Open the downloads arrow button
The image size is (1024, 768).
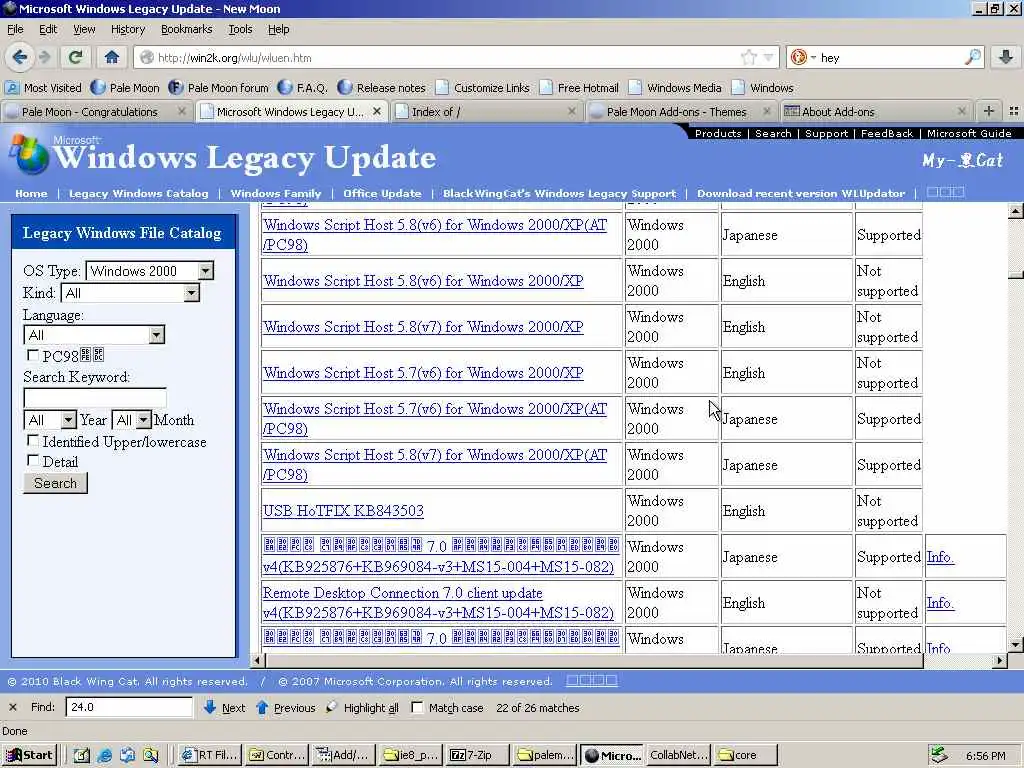pos(1006,57)
